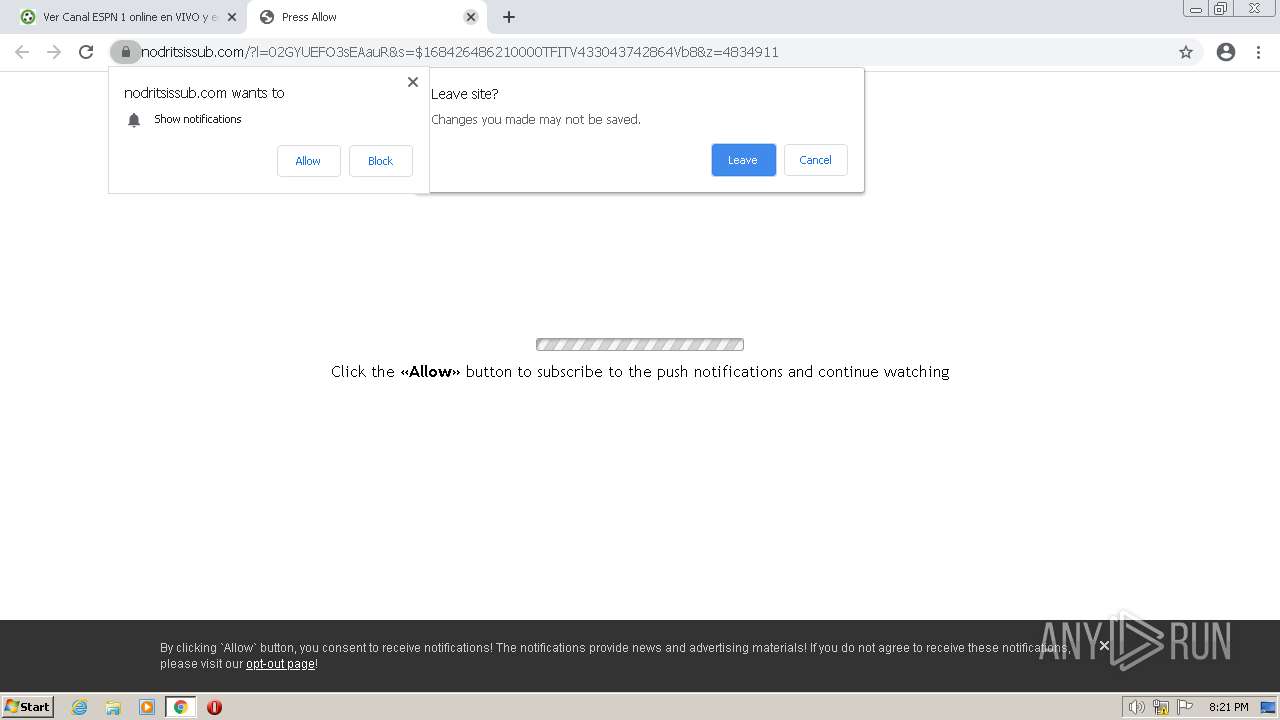Switch to Chrome in the taskbar
The width and height of the screenshot is (1280, 720).
pos(181,707)
